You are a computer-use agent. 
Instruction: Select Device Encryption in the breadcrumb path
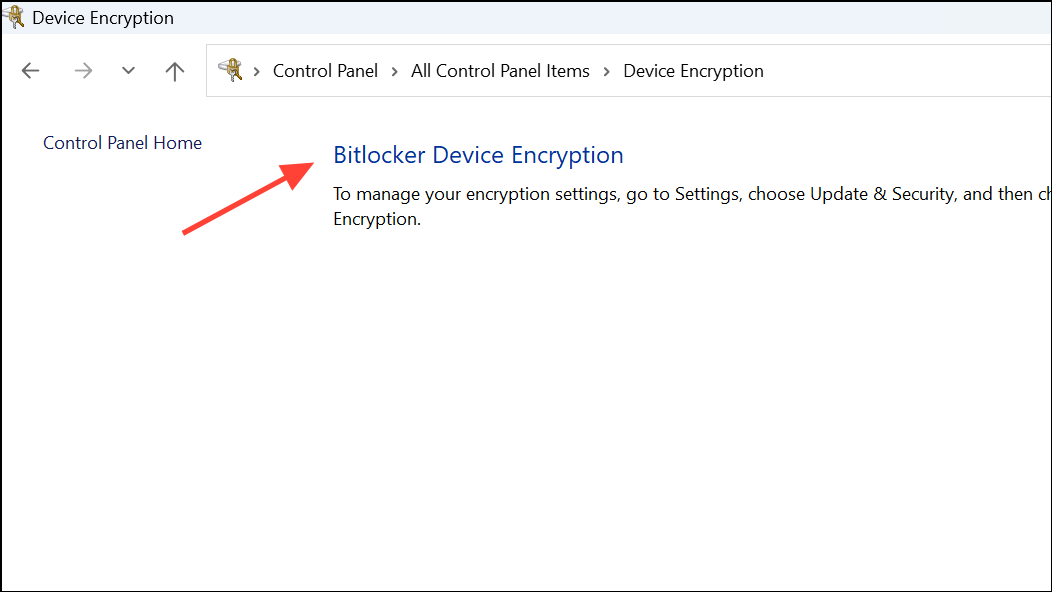[693, 70]
